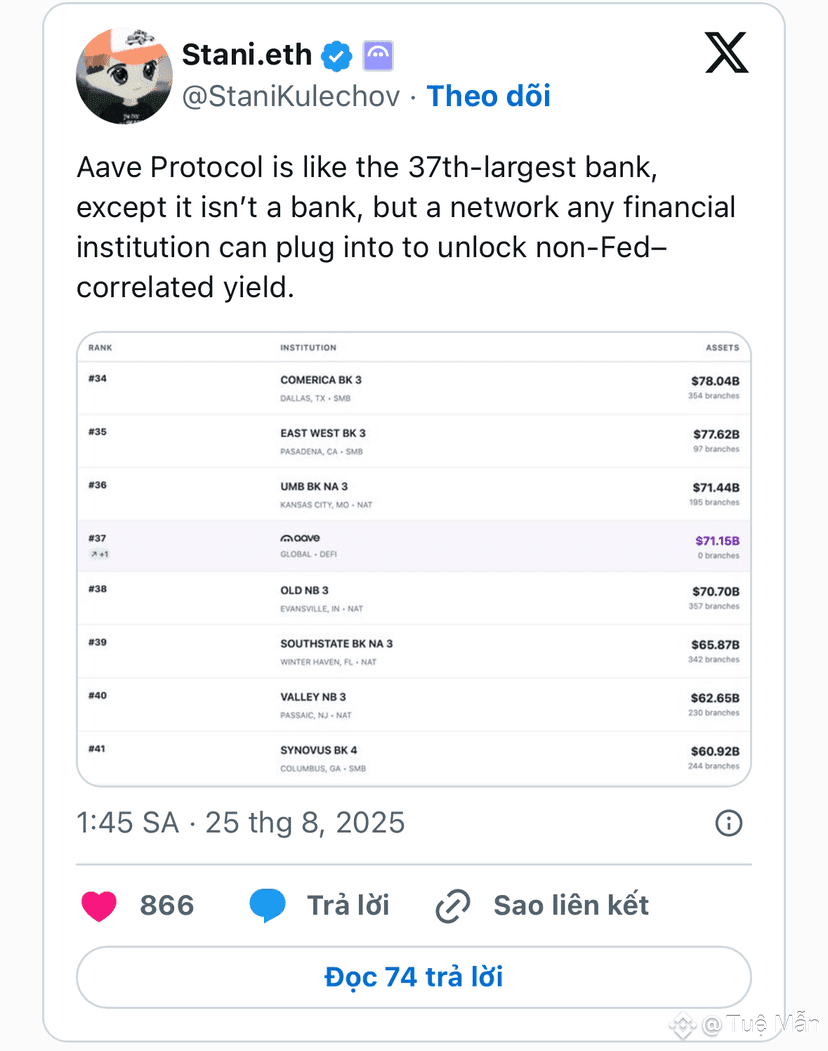
Task: Click the chain link copy icon
Action: point(453,906)
